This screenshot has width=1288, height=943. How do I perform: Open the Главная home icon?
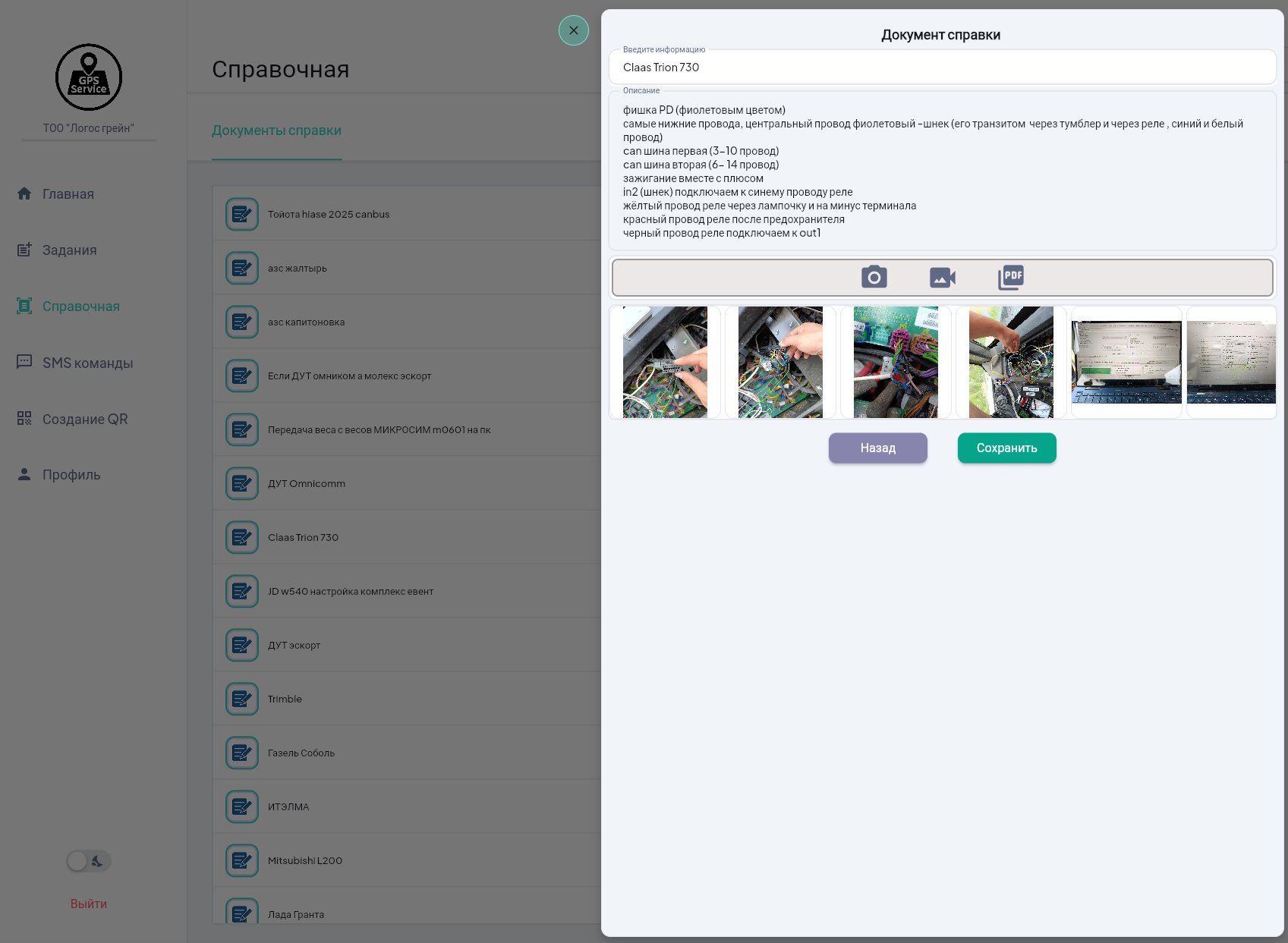click(x=24, y=193)
